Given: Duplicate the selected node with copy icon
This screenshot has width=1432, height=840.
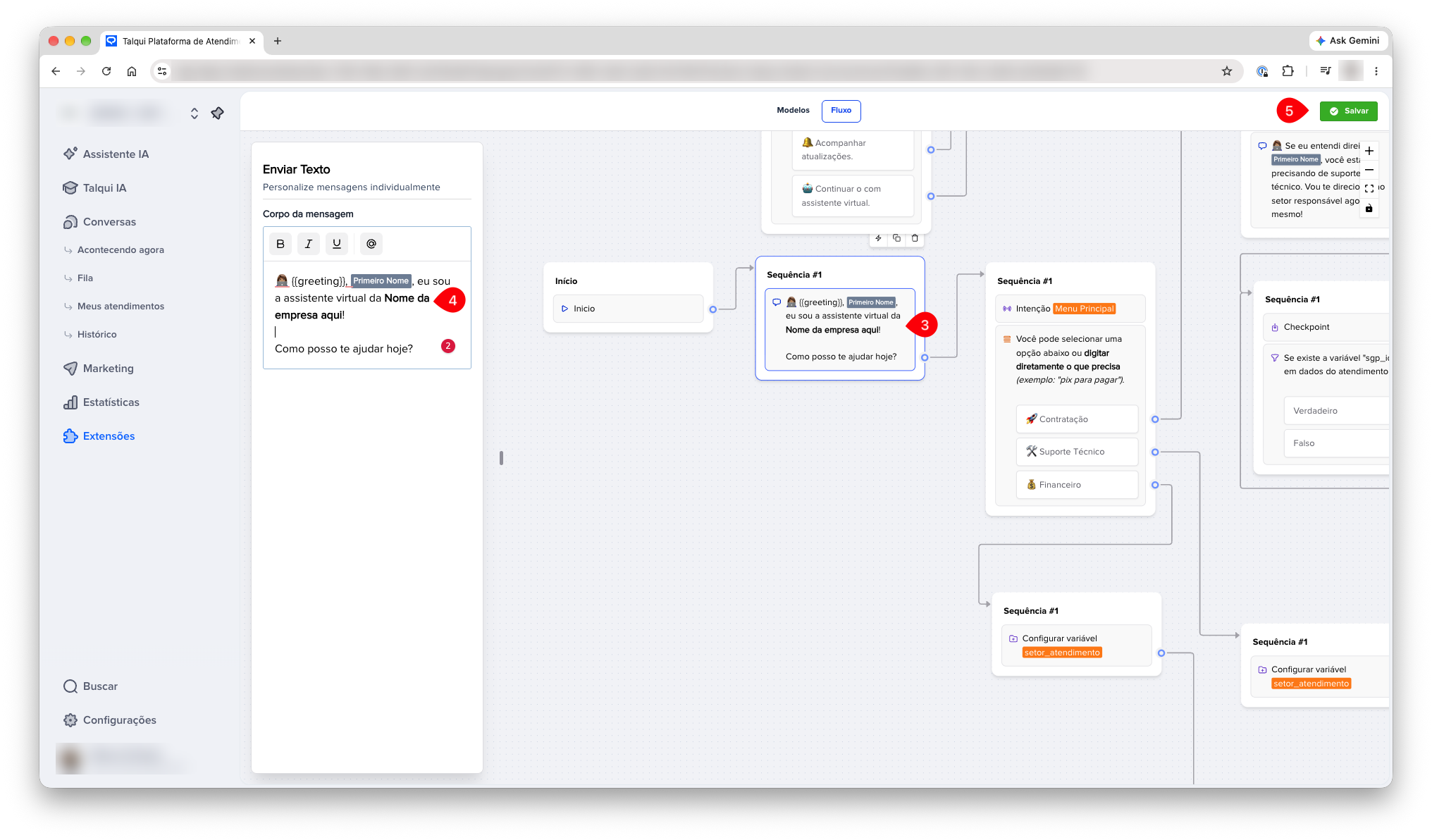Looking at the screenshot, I should (x=896, y=238).
